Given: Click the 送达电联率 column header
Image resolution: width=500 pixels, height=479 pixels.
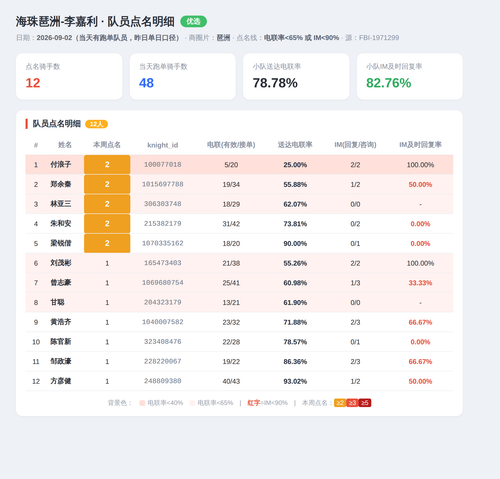Looking at the screenshot, I should 295,145.
